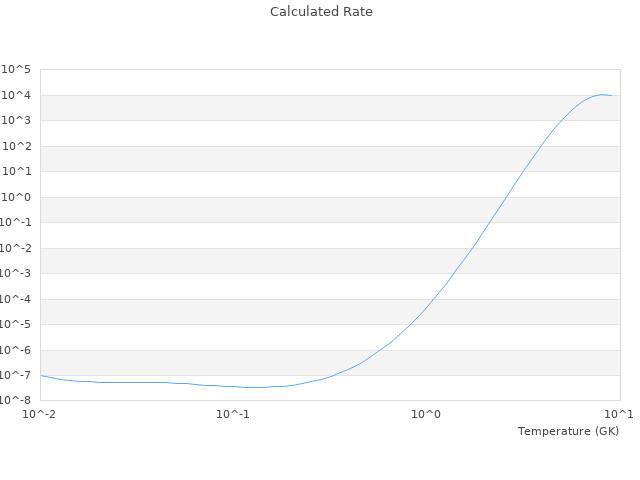Viewport: 640px width, 480px height.
Task: Click the 10^5 label on the vertical axis
Action: [17, 70]
